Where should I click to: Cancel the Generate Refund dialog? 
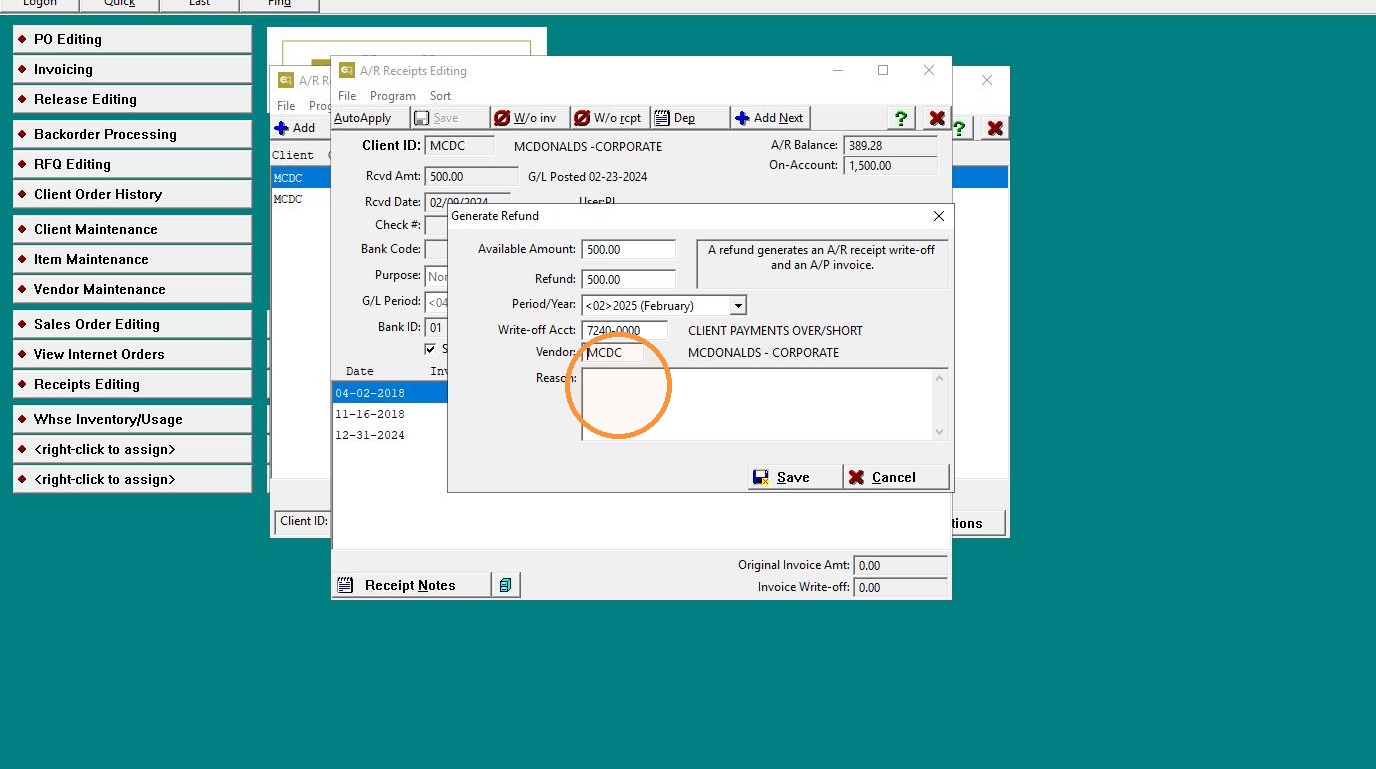point(896,477)
